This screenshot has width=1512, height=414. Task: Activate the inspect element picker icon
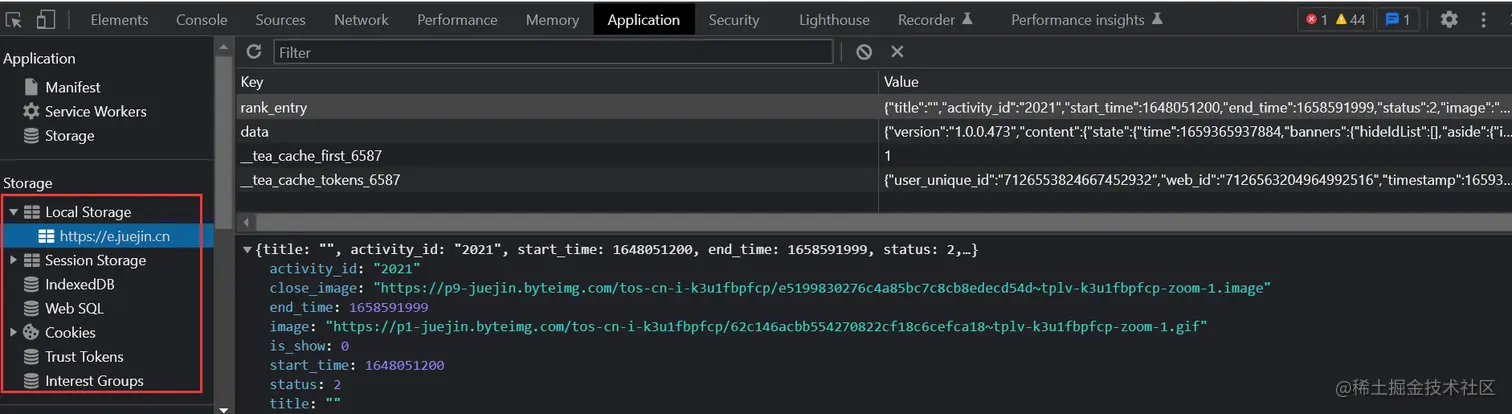pos(13,20)
